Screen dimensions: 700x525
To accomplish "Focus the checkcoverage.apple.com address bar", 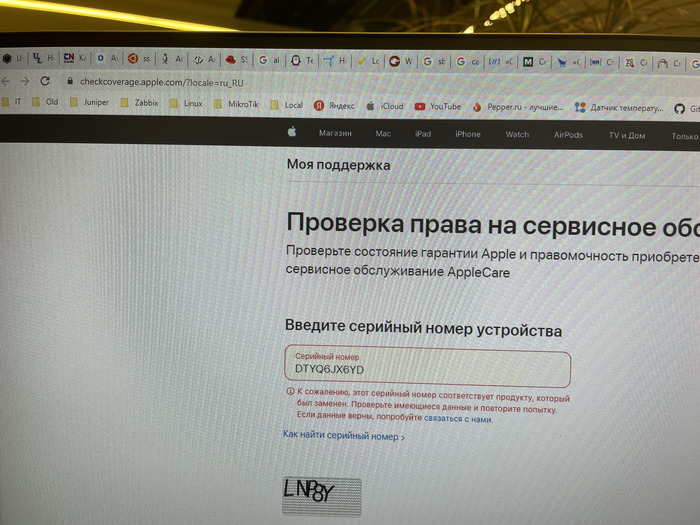I will click(162, 82).
